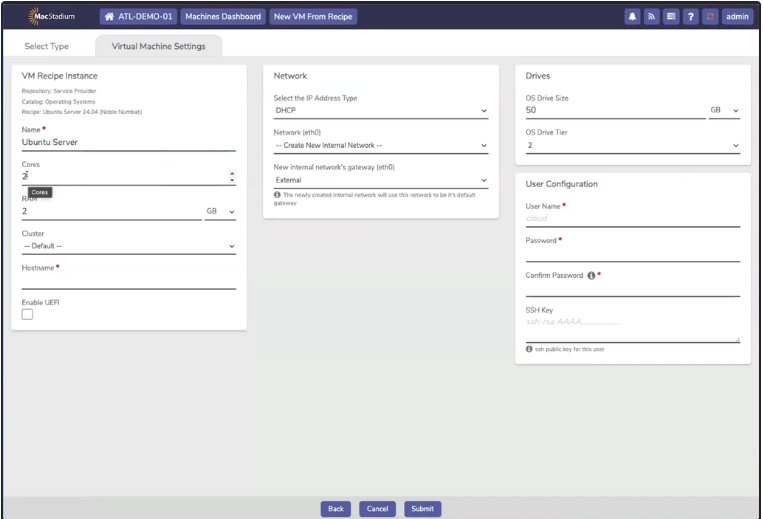
Task: Submit the VM settings form
Action: click(422, 509)
